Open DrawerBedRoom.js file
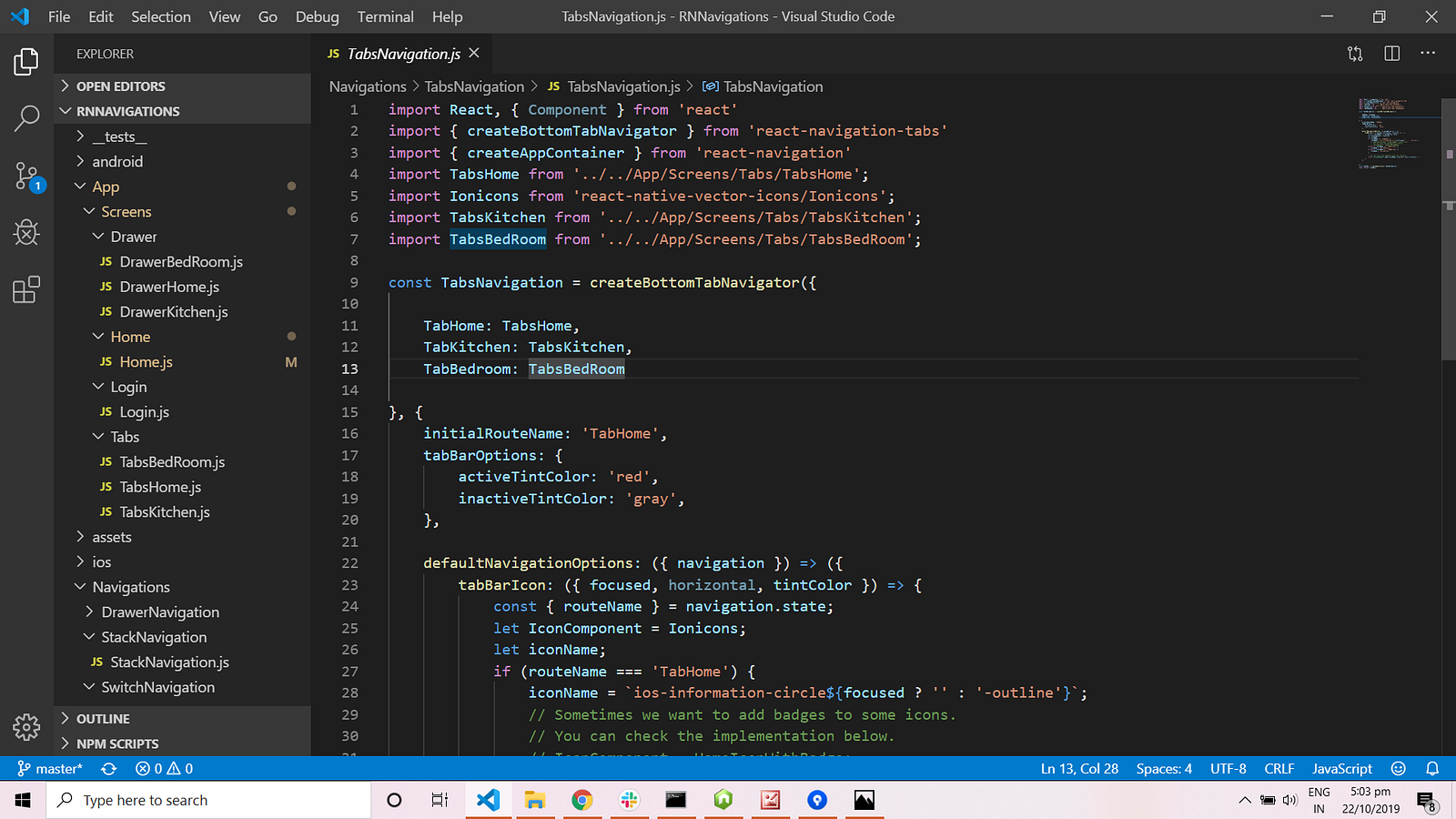Image resolution: width=1456 pixels, height=819 pixels. point(182,262)
